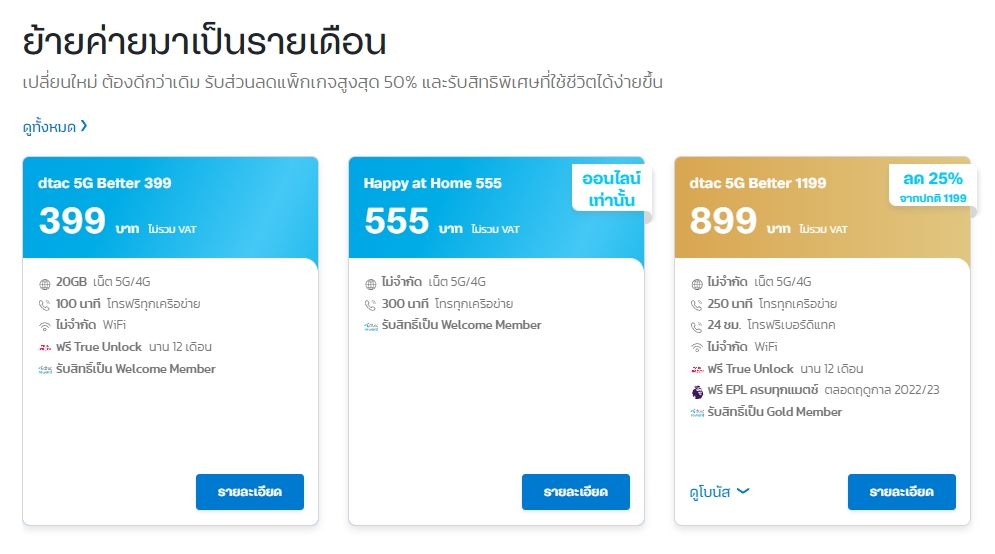Click the phone icon beside 300 นาที
Screen dimensions: 995x554
(371, 305)
